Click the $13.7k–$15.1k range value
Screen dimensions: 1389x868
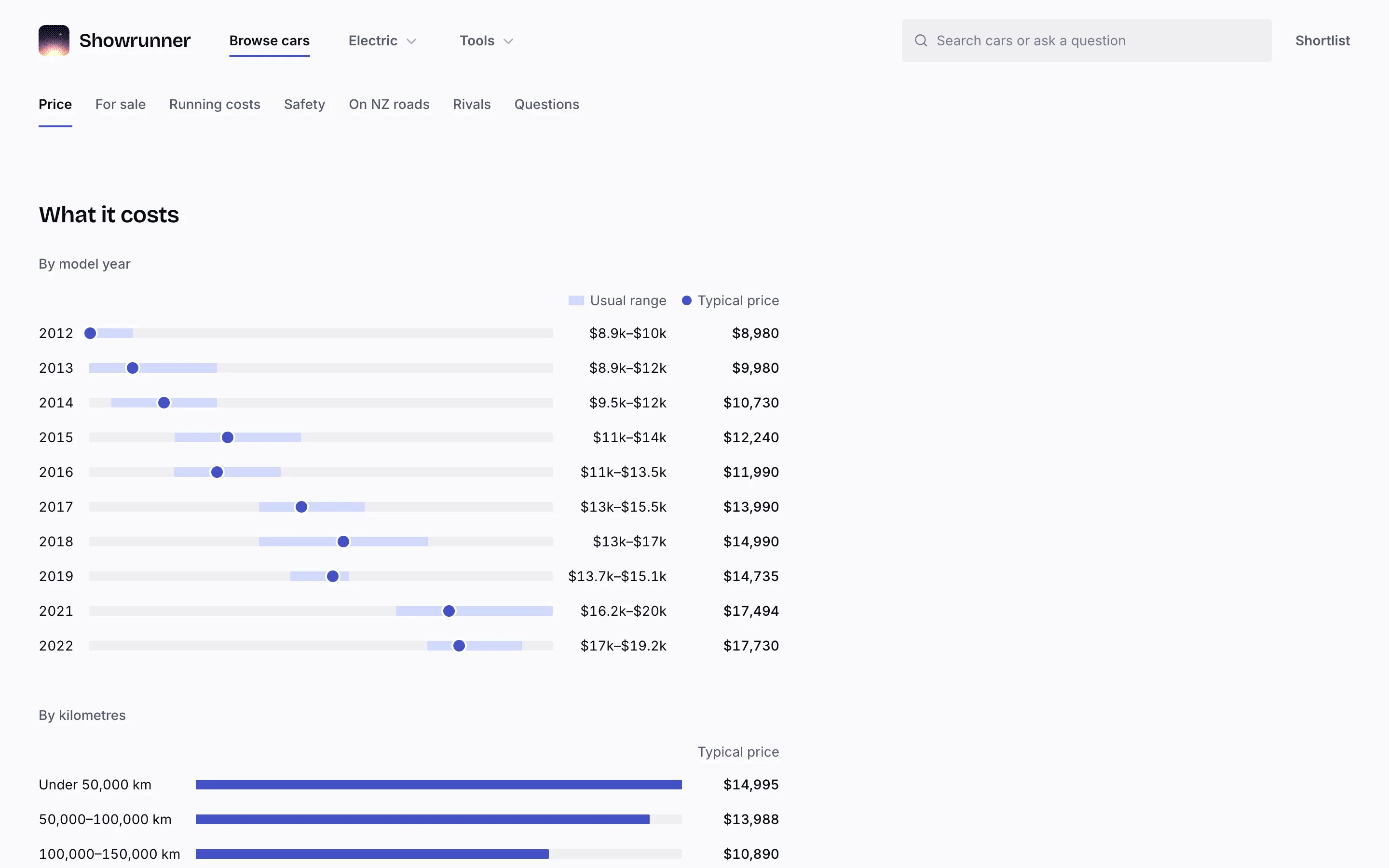pos(617,576)
